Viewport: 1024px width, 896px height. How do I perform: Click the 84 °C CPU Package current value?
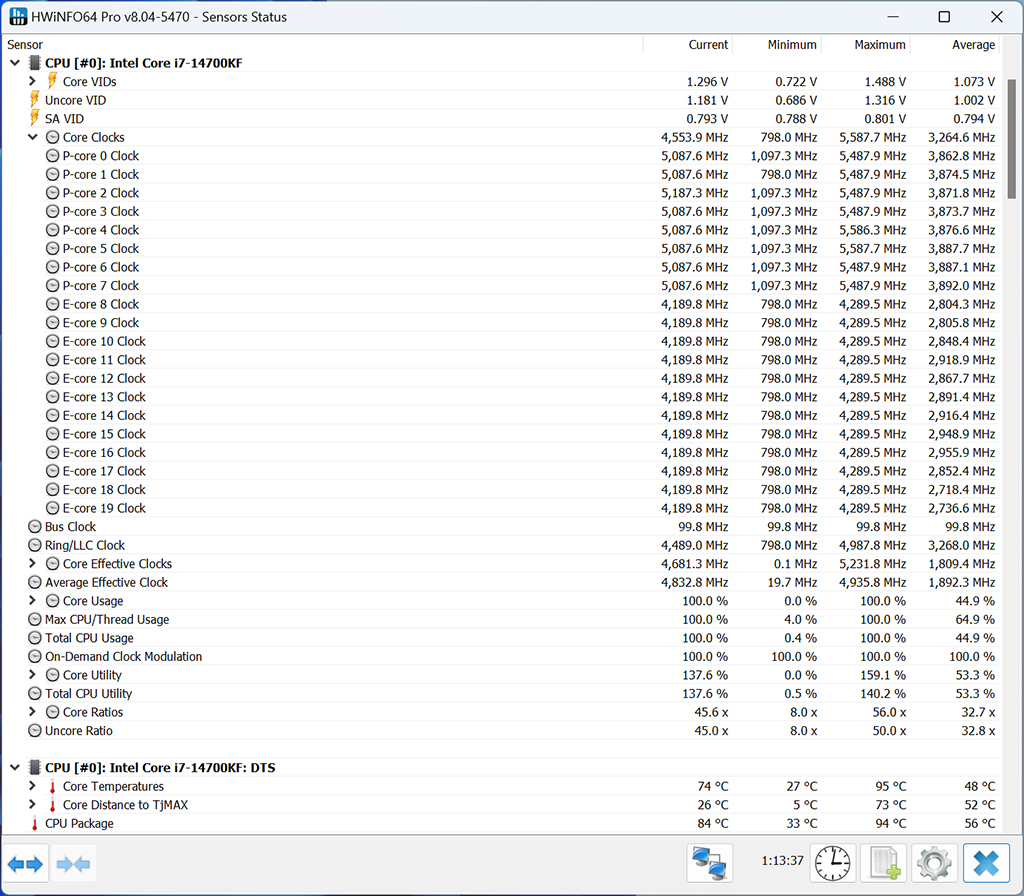[712, 824]
